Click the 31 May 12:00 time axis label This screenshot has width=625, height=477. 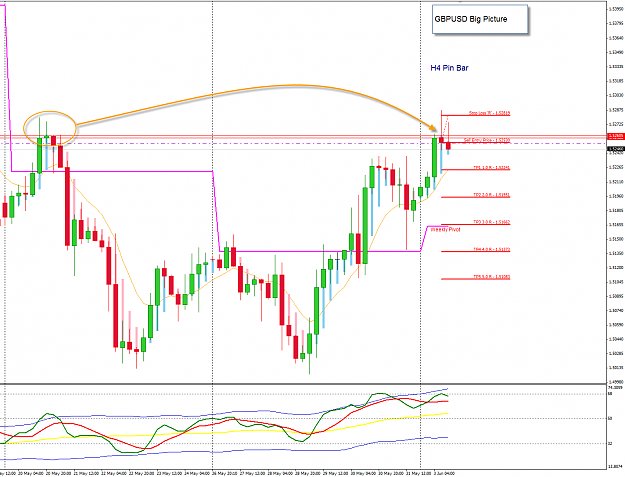click(x=417, y=473)
